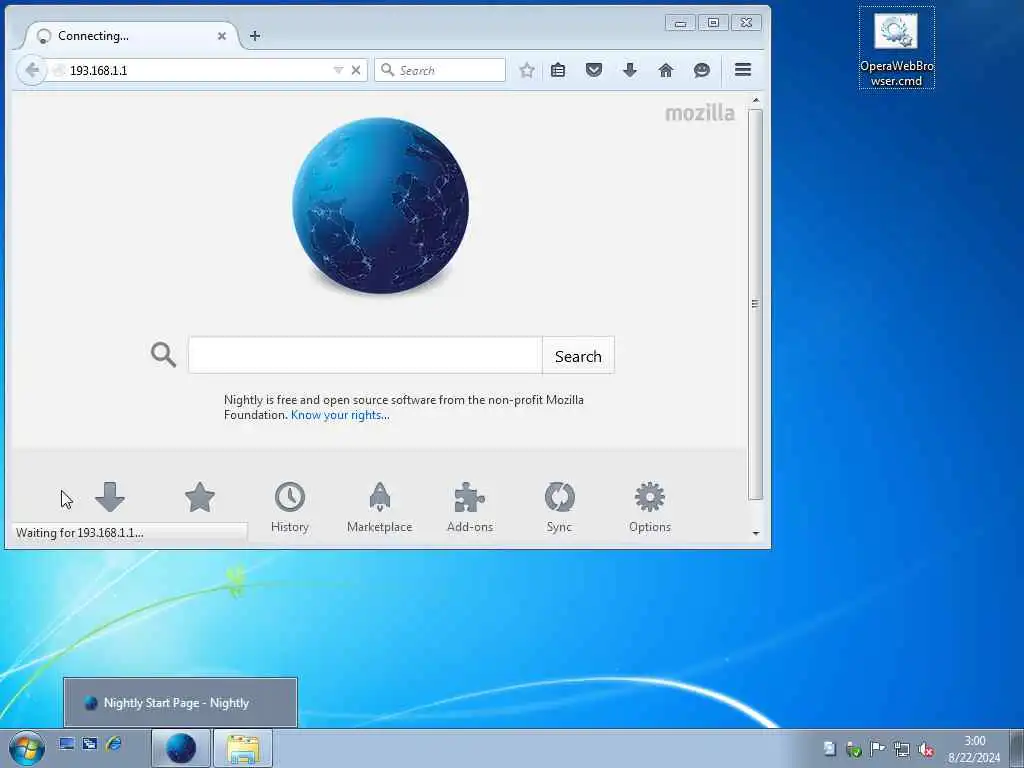Open the Pocket icon in toolbar
Viewport: 1024px width, 768px height.
594,70
